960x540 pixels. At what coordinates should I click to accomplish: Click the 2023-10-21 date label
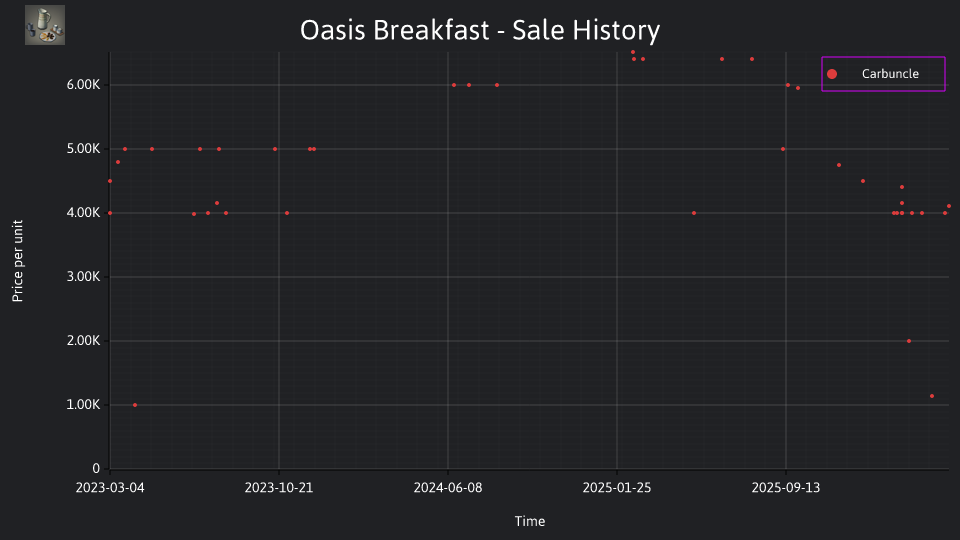[279, 488]
